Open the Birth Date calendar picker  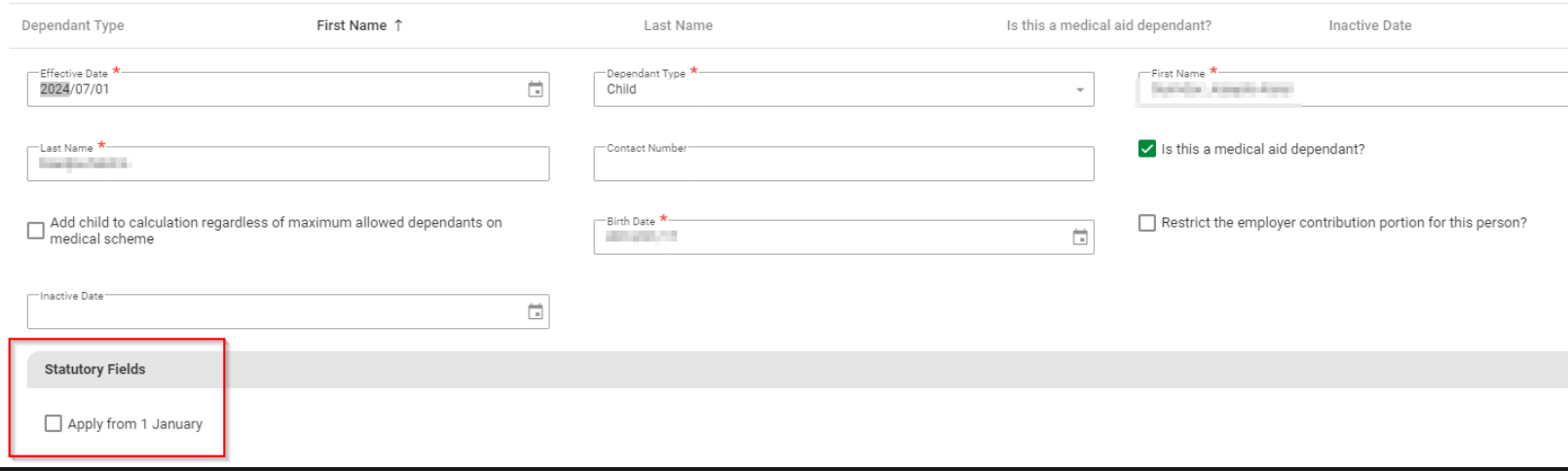click(x=1080, y=237)
